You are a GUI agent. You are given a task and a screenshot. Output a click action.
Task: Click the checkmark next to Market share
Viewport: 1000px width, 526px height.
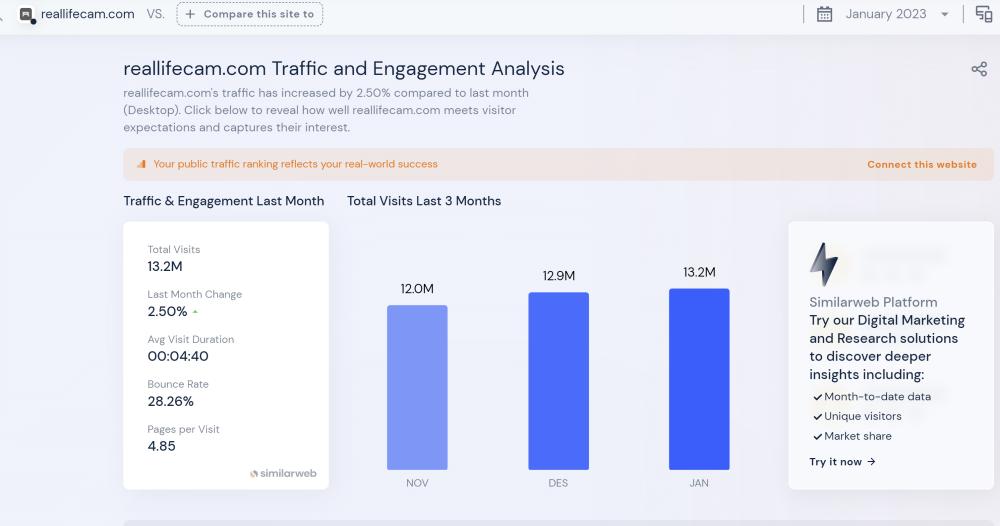coord(817,437)
